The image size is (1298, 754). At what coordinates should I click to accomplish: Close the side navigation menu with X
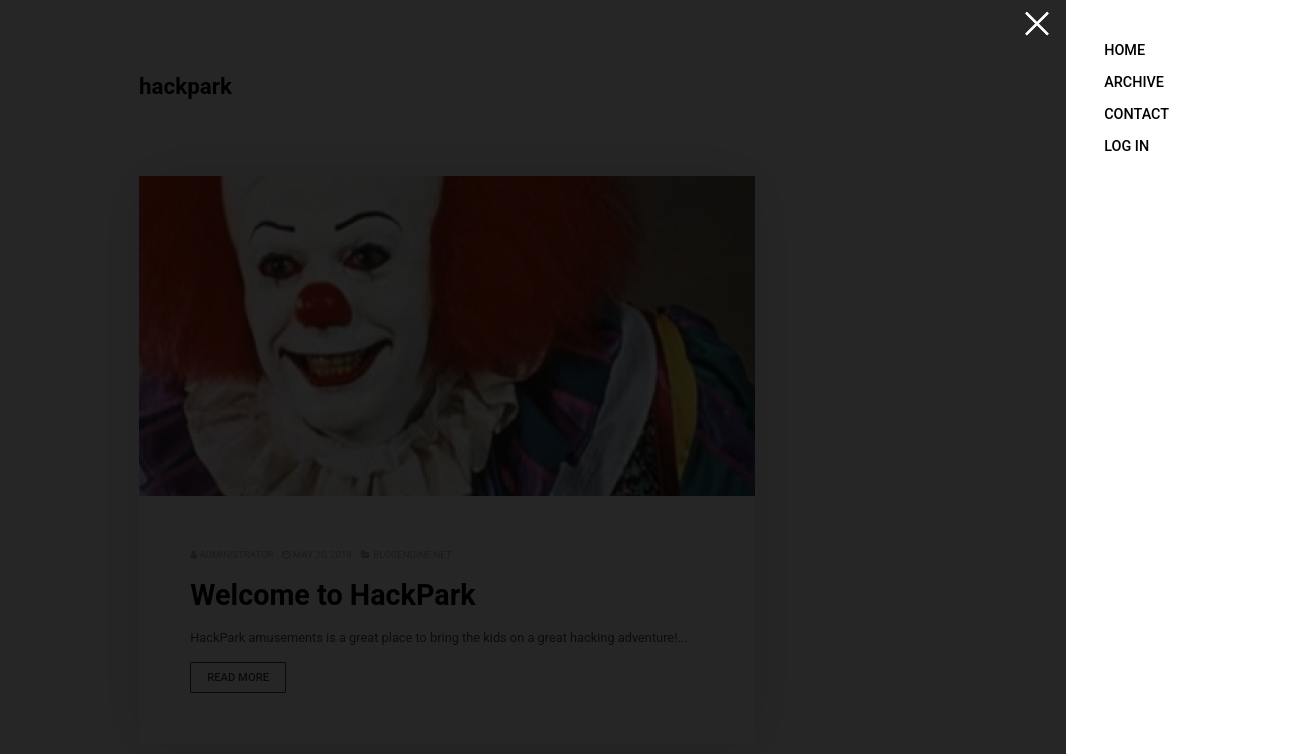[x=1036, y=24]
